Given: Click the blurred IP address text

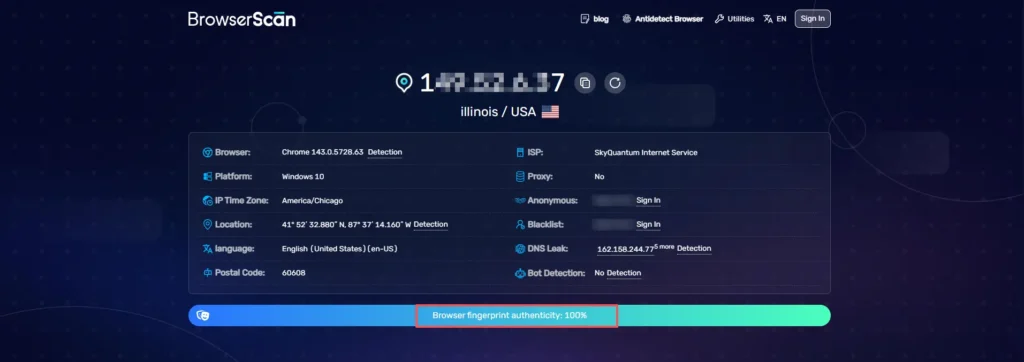Looking at the screenshot, I should coord(492,83).
